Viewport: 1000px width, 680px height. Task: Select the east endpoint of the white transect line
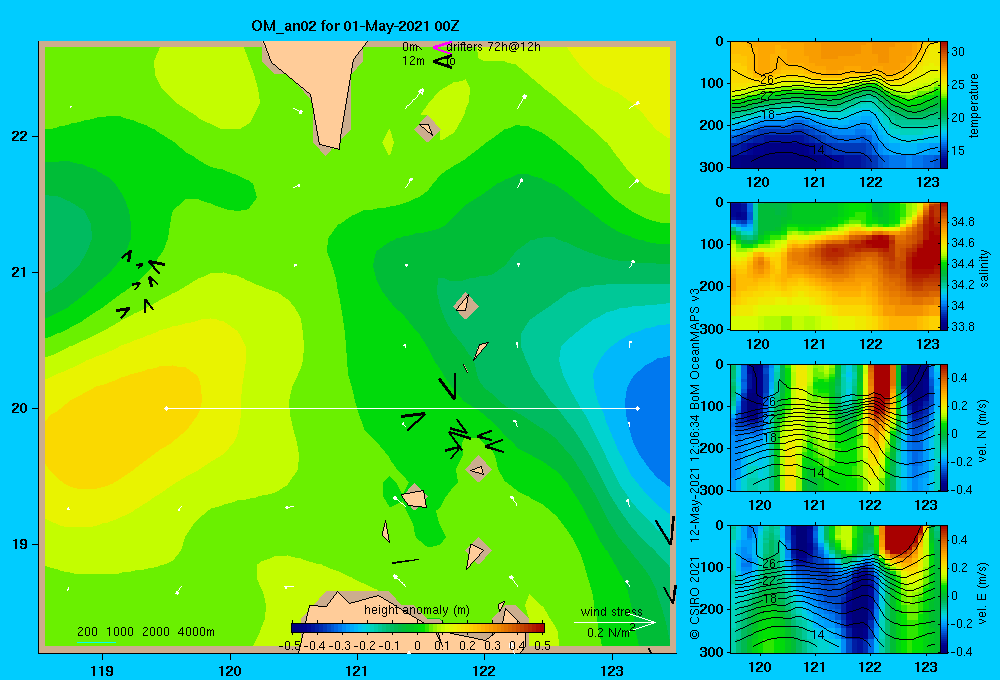pyautogui.click(x=638, y=408)
